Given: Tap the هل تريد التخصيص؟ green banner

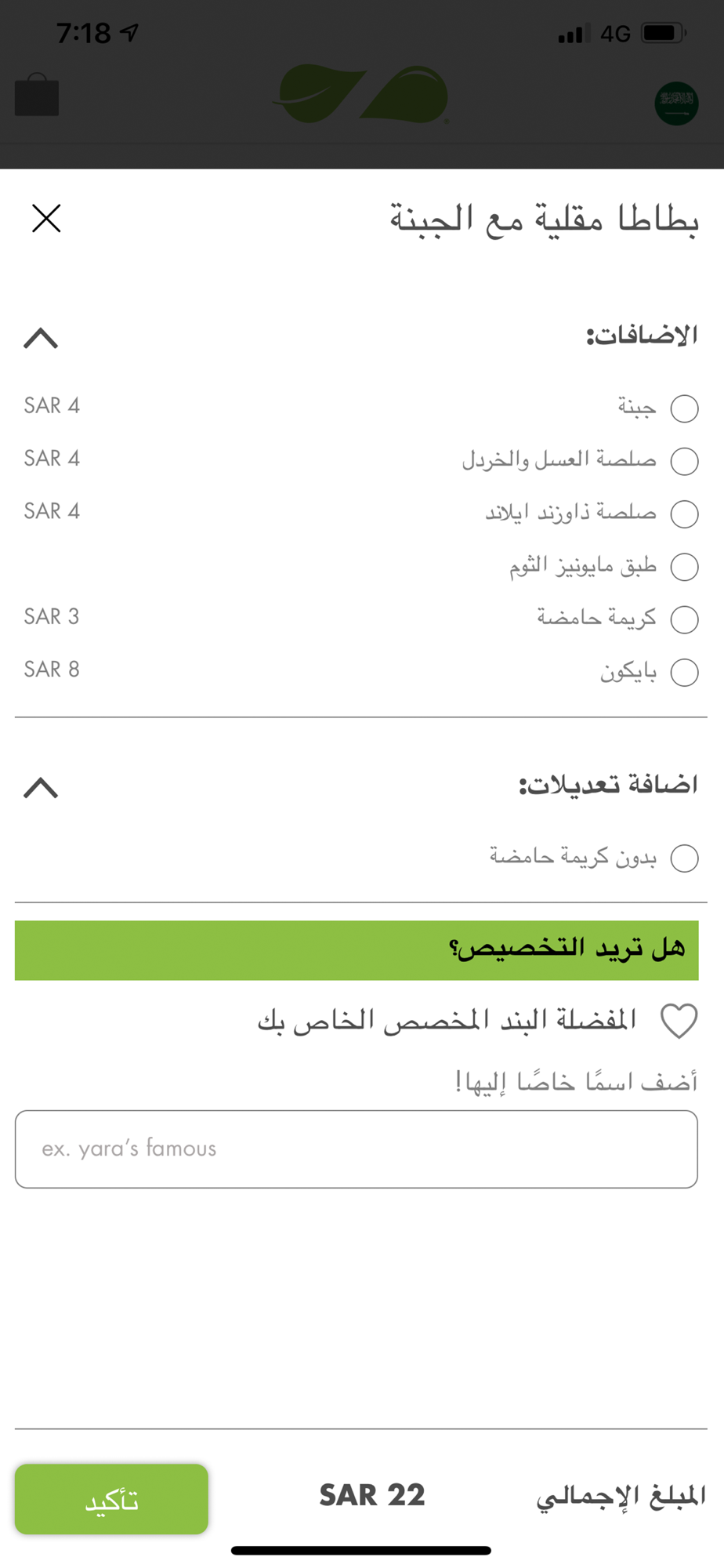Looking at the screenshot, I should (357, 950).
